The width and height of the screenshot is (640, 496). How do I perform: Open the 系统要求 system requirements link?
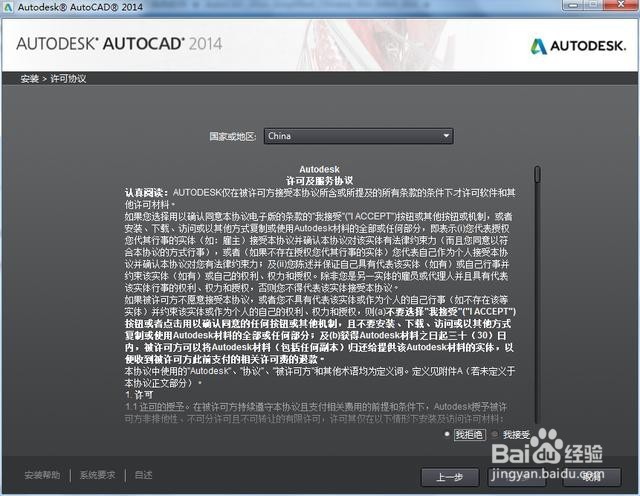97,475
